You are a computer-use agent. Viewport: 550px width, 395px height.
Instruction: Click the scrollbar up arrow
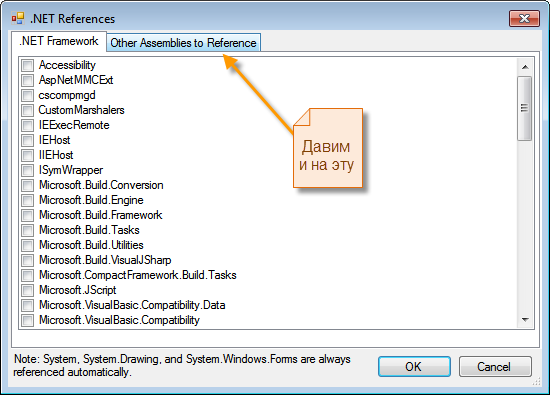point(525,67)
